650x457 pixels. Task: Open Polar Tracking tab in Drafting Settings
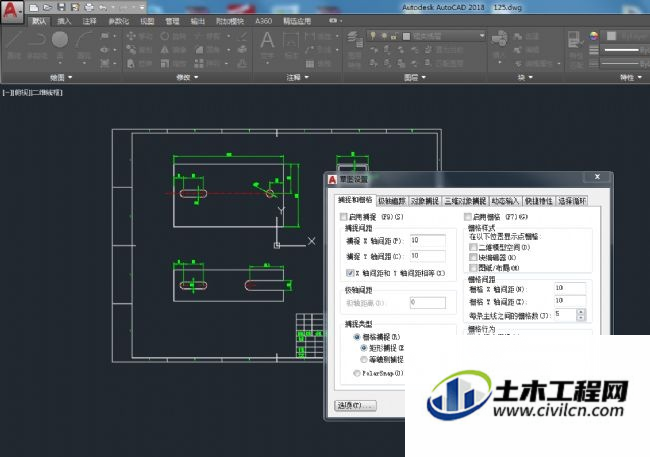pyautogui.click(x=392, y=201)
